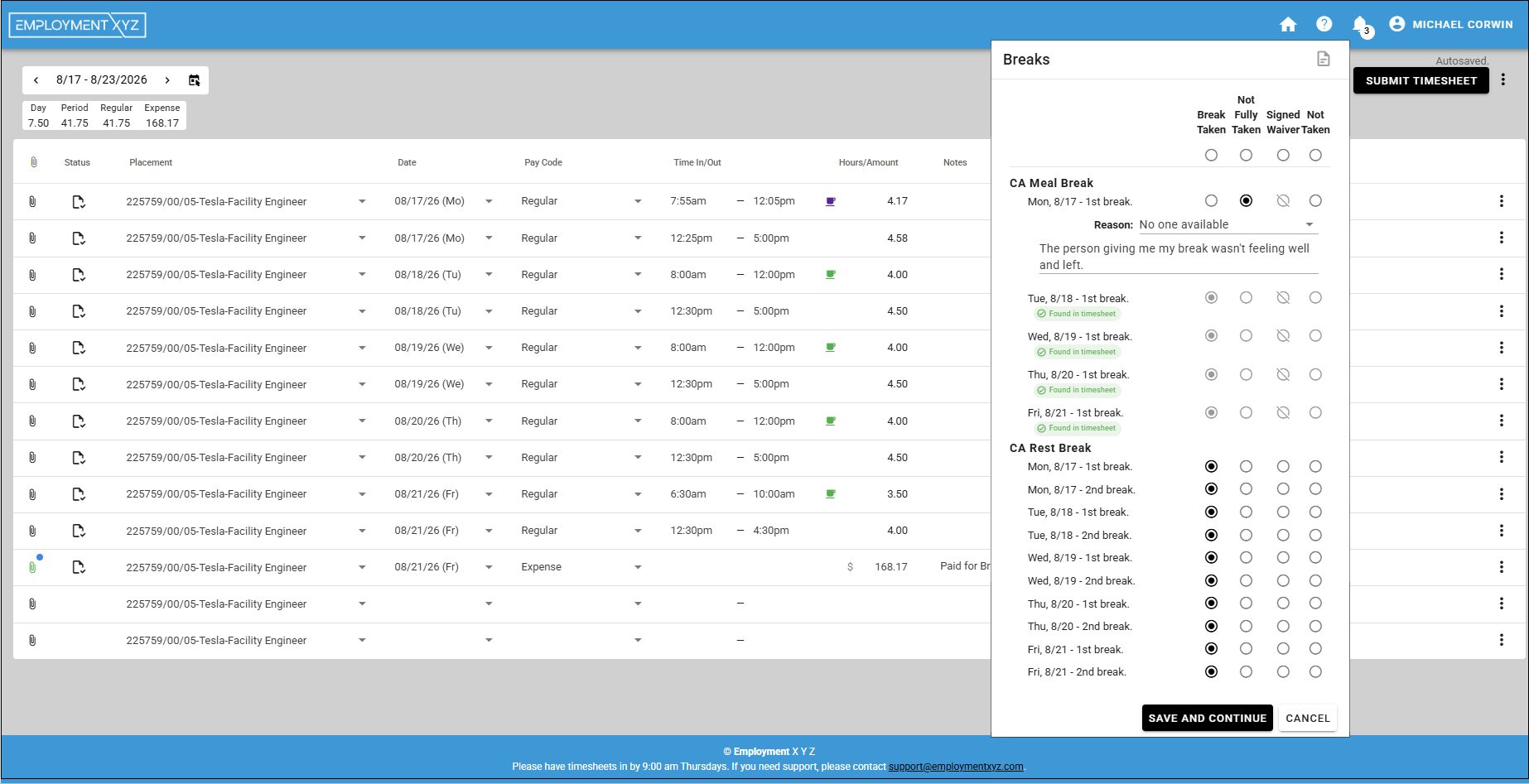Image resolution: width=1529 pixels, height=784 pixels.
Task: Click the green break cup icon on 08/18 8:00am row
Action: 831,275
